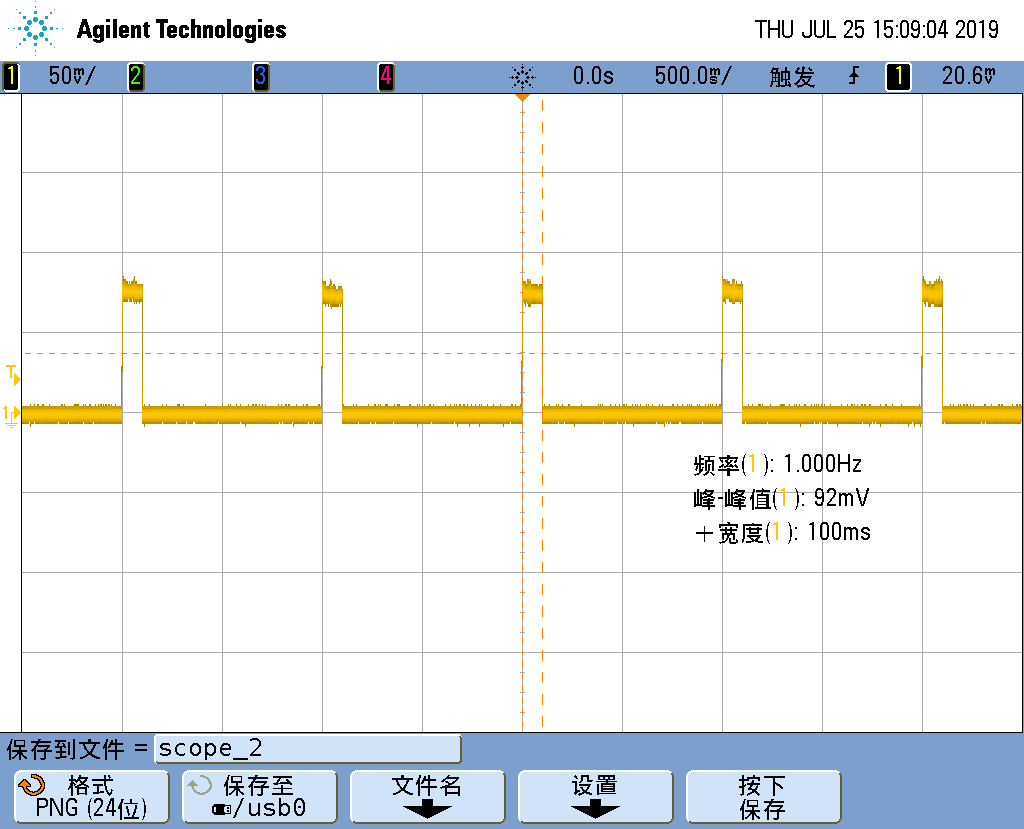Enable channel 3 blue indicator

click(x=260, y=76)
